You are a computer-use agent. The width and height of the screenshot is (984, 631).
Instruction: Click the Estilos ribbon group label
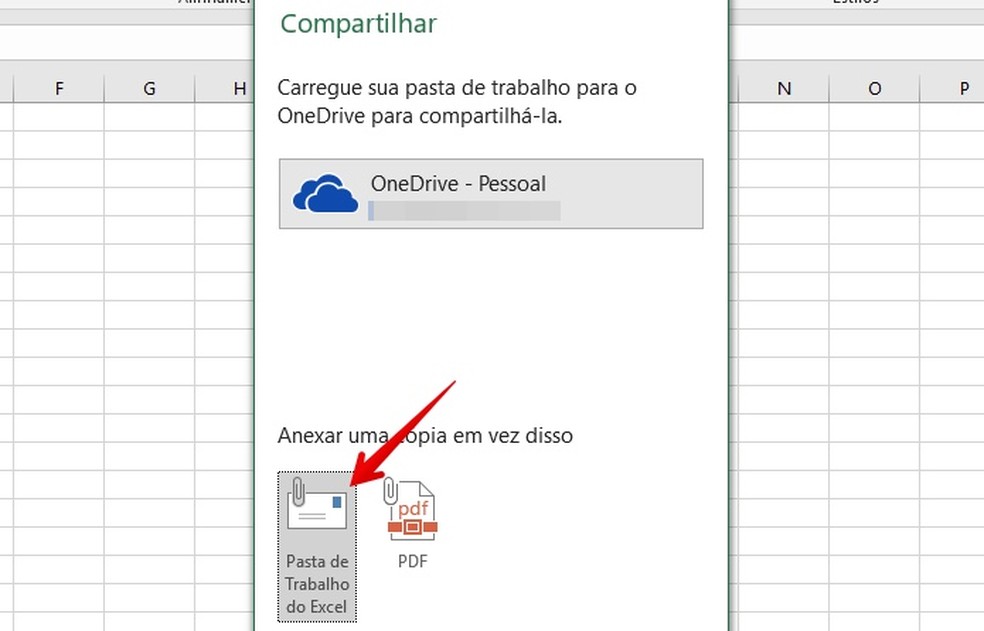pyautogui.click(x=855, y=3)
